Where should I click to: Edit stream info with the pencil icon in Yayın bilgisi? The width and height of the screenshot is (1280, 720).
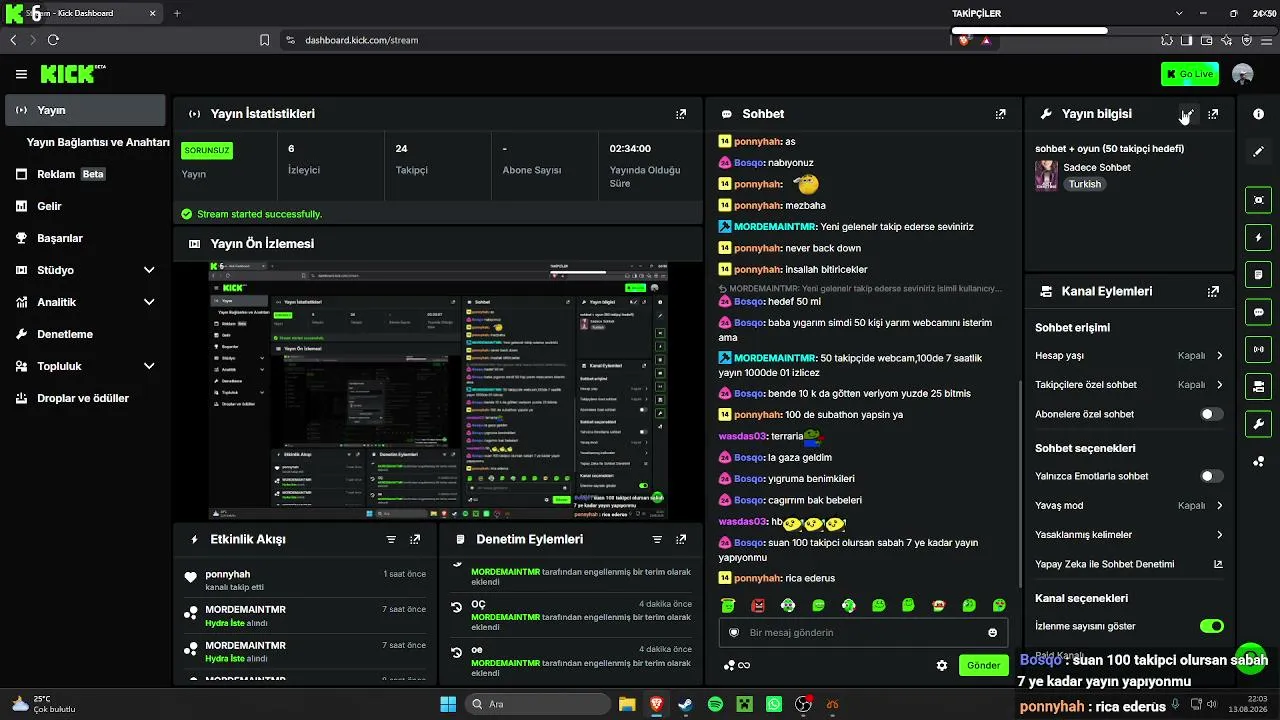[1187, 114]
